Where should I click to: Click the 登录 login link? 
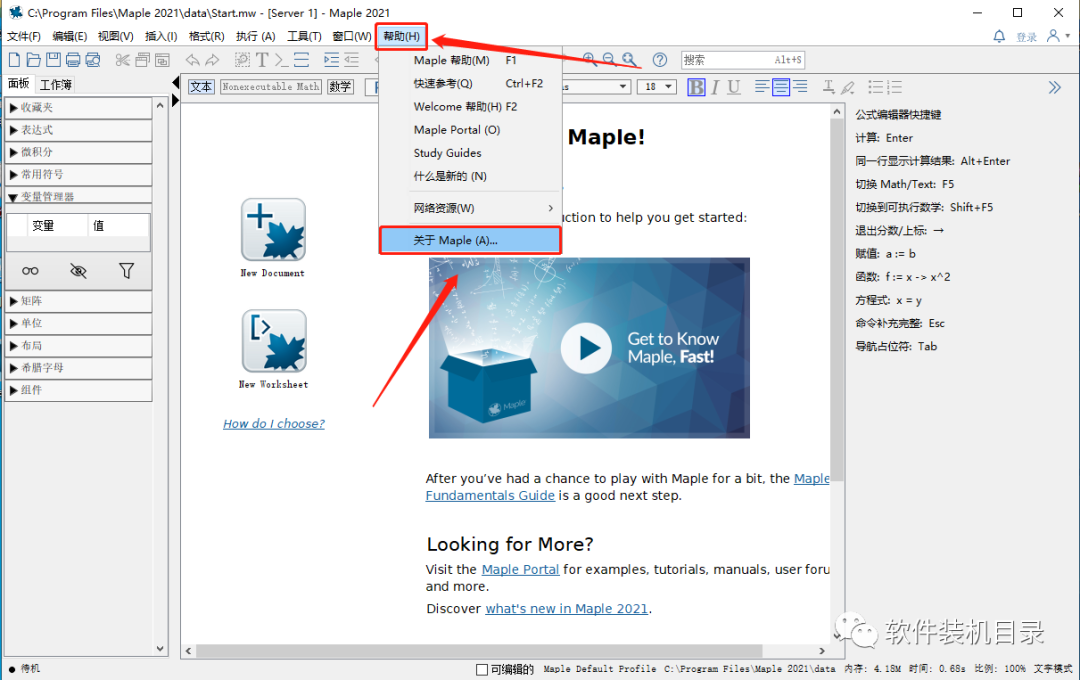click(x=1026, y=37)
